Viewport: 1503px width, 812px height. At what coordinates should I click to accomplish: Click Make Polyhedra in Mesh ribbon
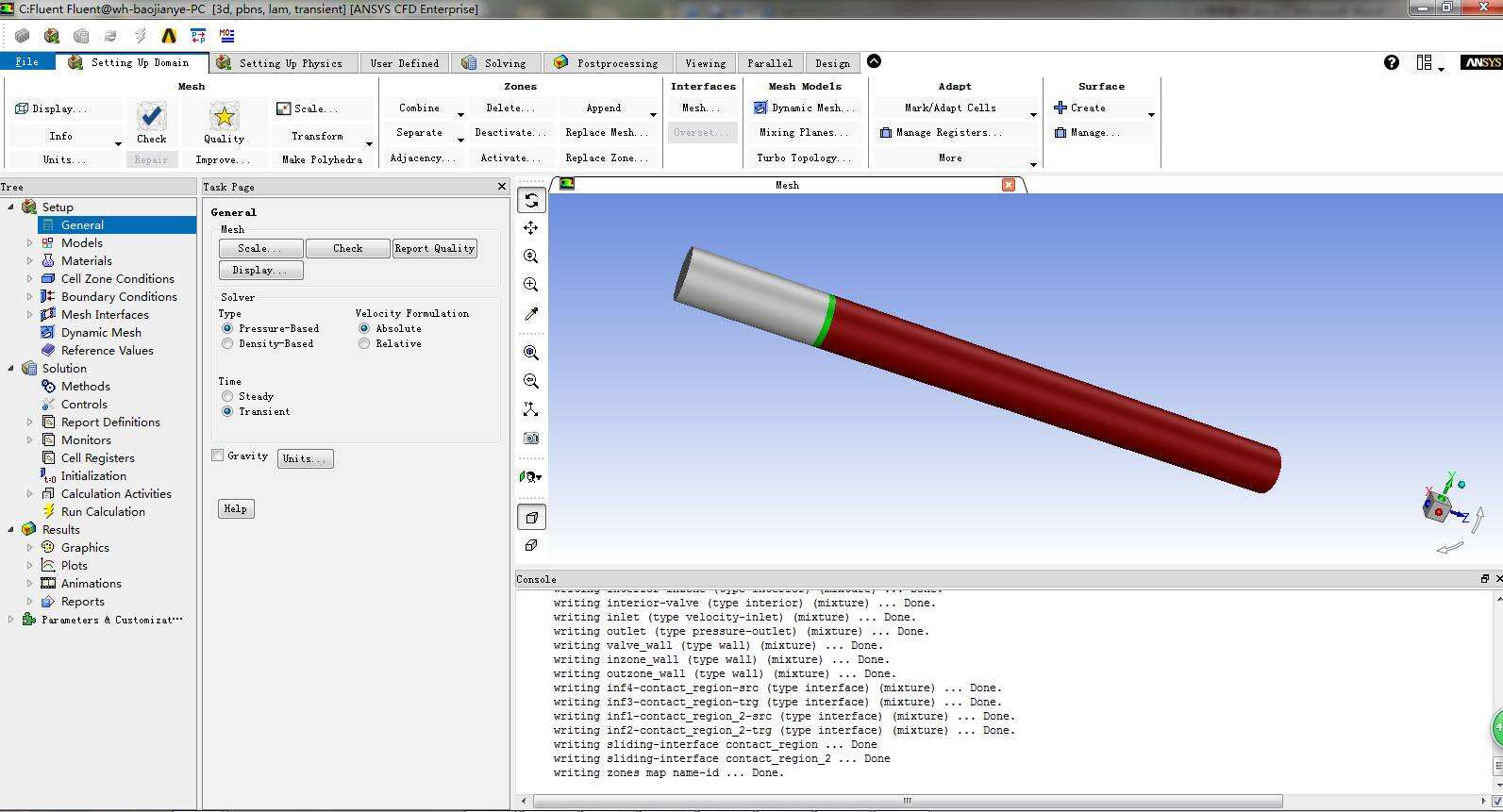point(322,159)
